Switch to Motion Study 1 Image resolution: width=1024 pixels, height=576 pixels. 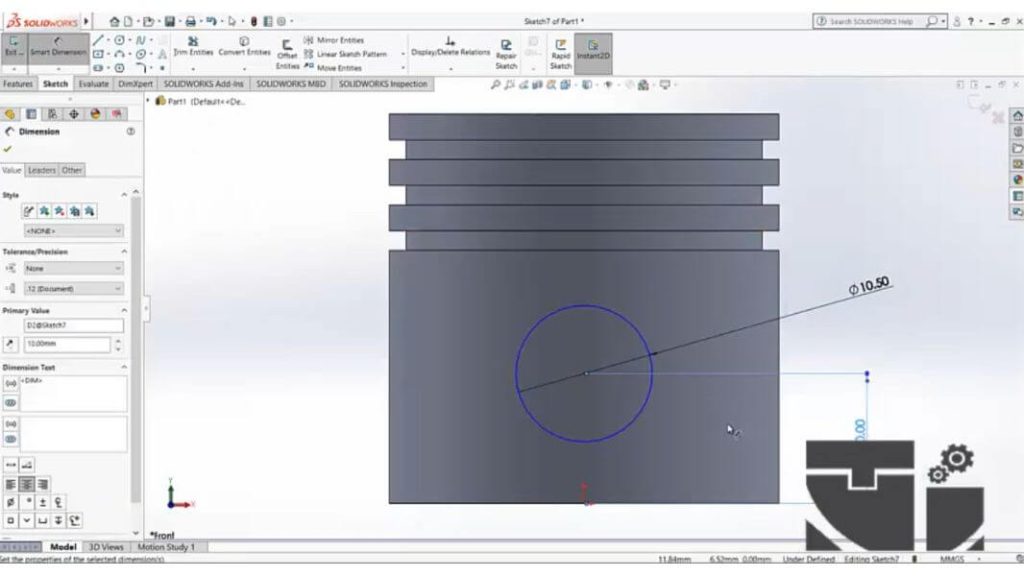point(168,547)
